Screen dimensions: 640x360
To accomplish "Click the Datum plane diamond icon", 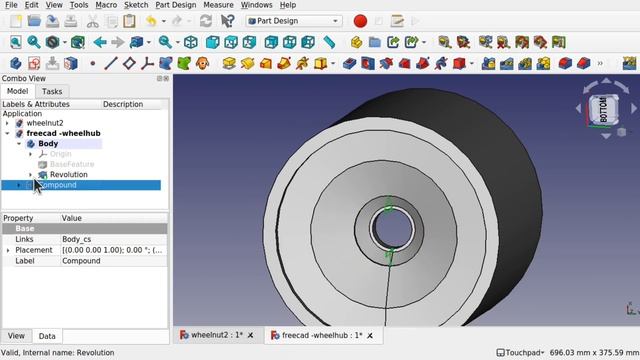I will pos(129,63).
